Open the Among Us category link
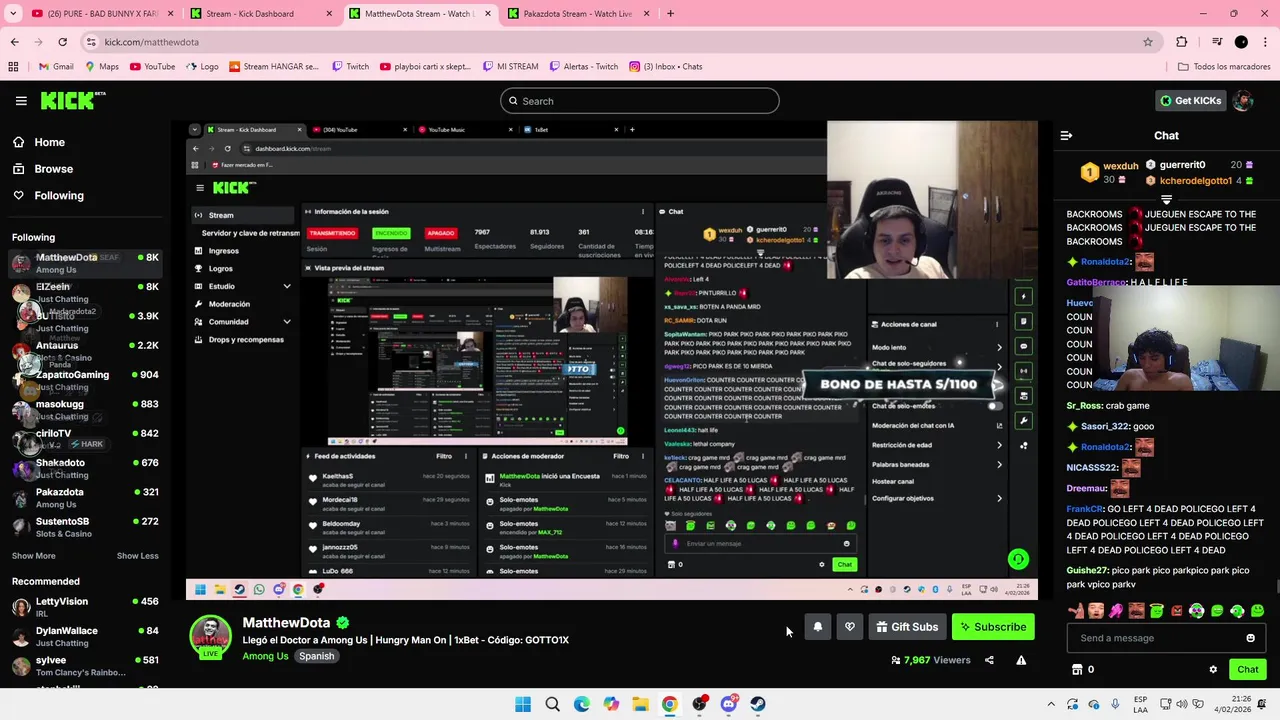 coord(265,656)
